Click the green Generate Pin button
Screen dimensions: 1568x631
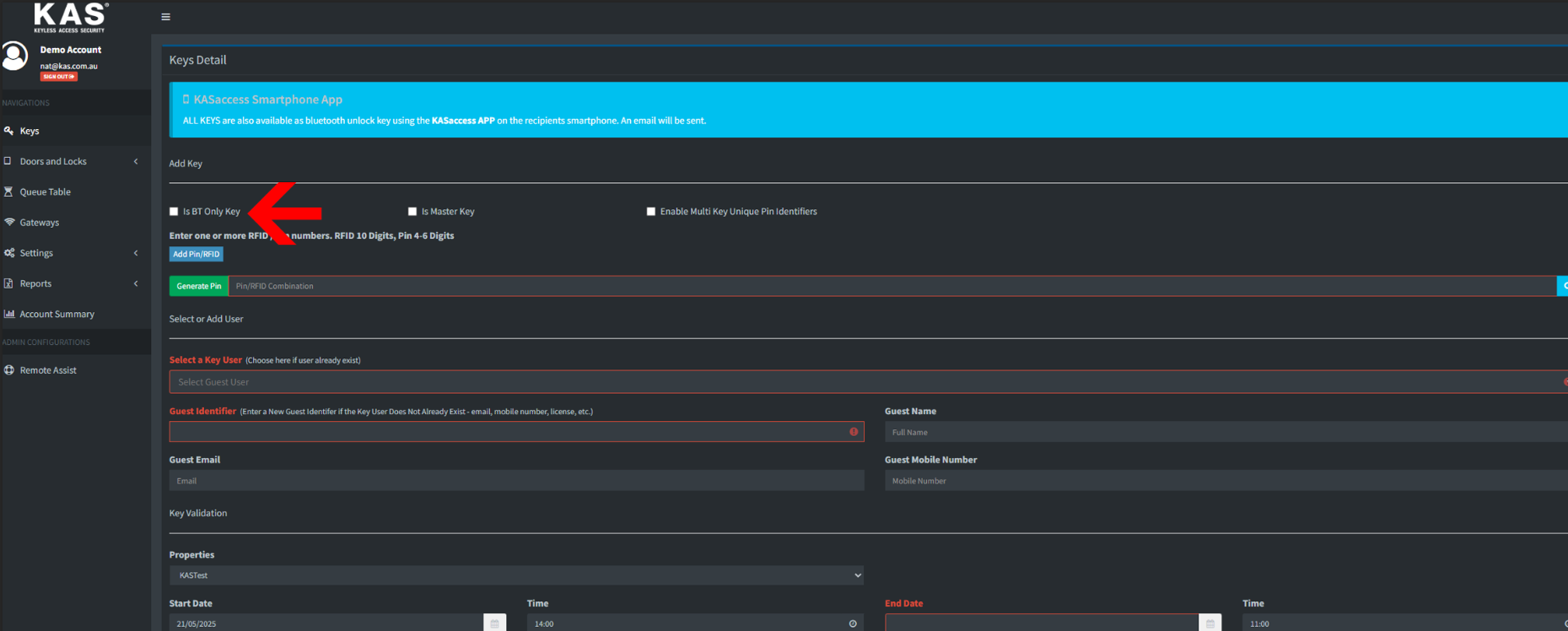point(199,286)
